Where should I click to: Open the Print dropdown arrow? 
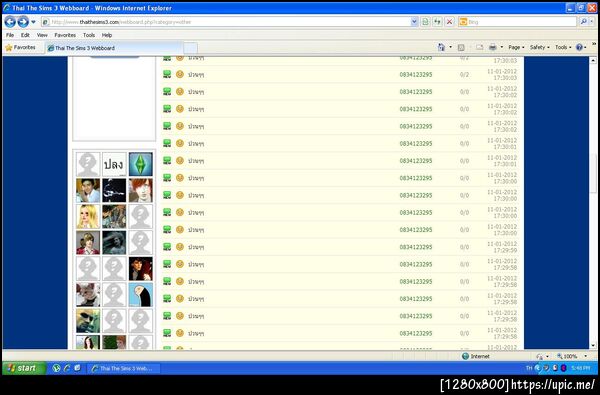[x=502, y=47]
